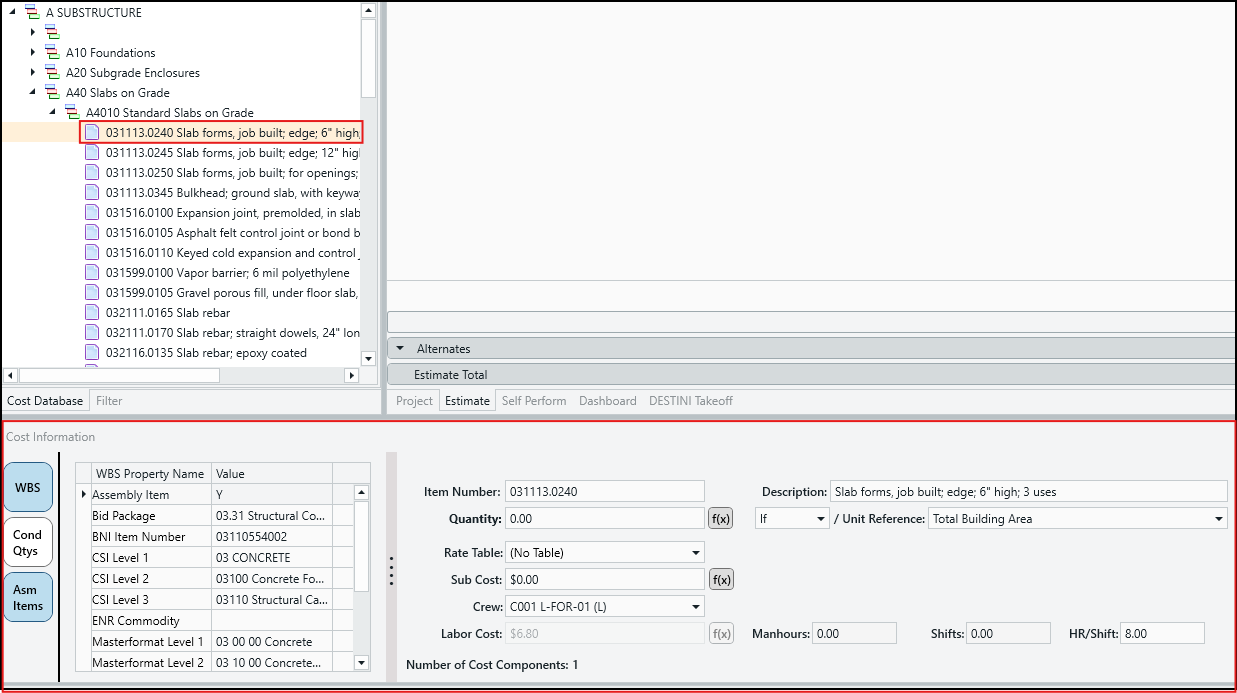Click the Asm Items side button
Image resolution: width=1237 pixels, height=693 pixels.
click(28, 597)
